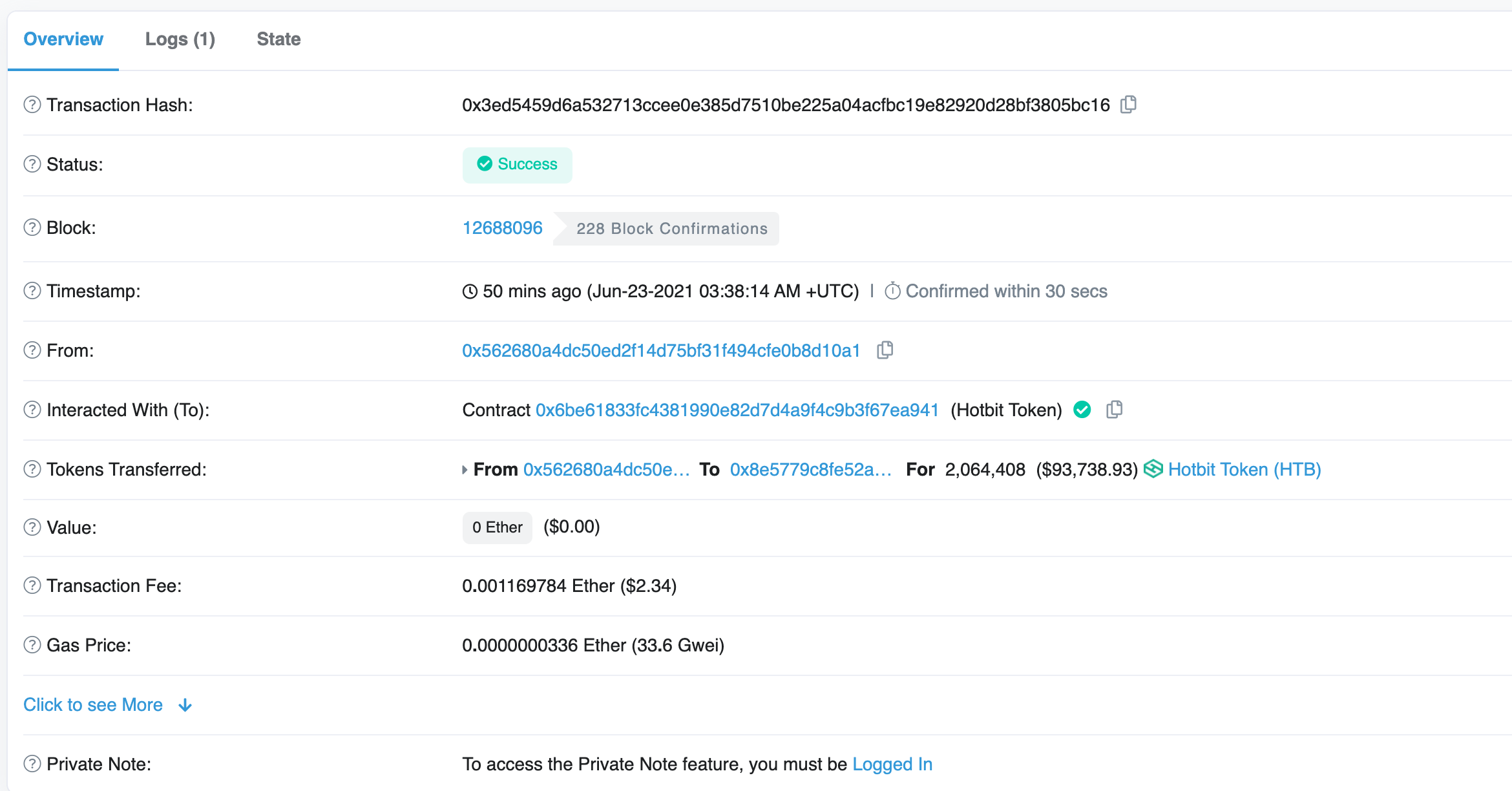Click the Tokens Transferred help icon
This screenshot has width=1512, height=791.
pos(32,469)
